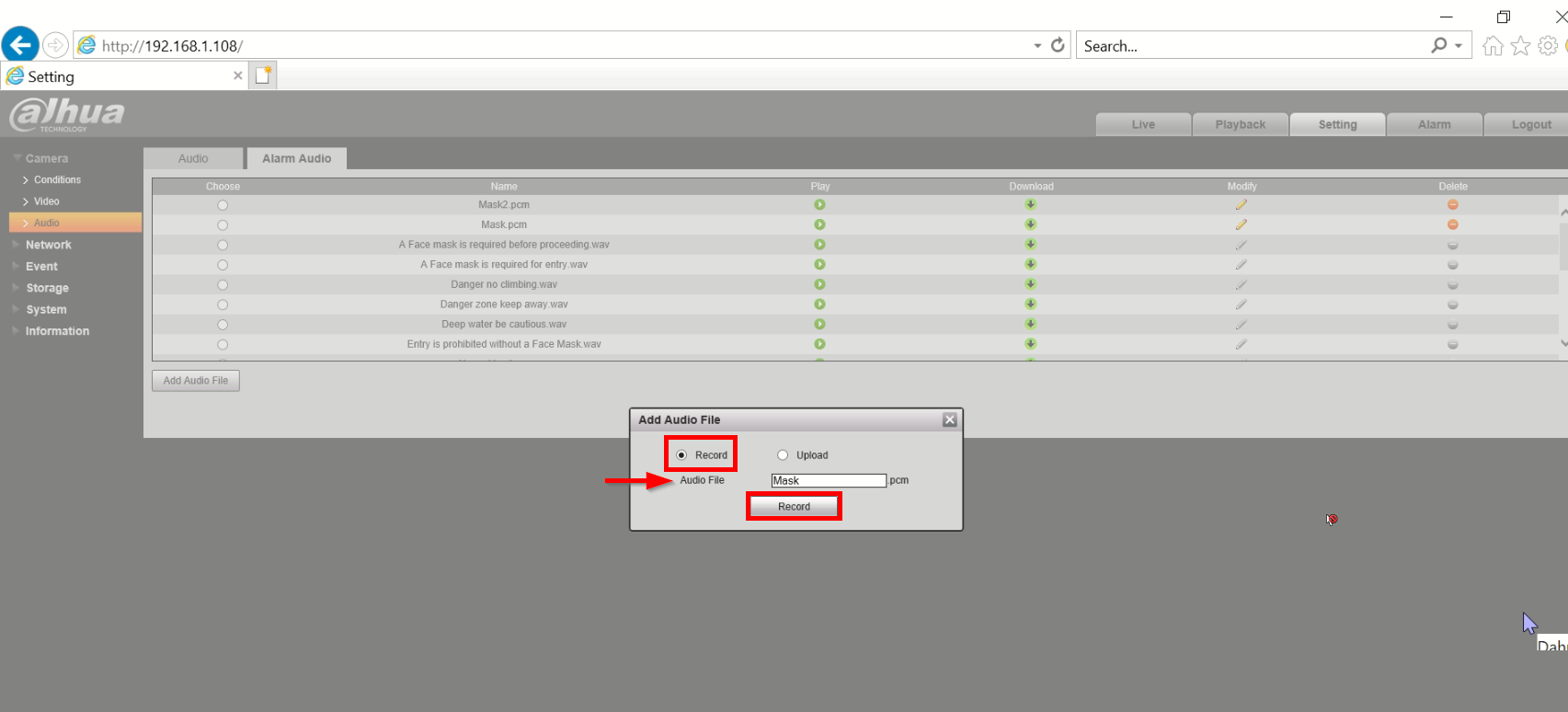Expand the Information section
This screenshot has width=1568, height=712.
tap(57, 331)
